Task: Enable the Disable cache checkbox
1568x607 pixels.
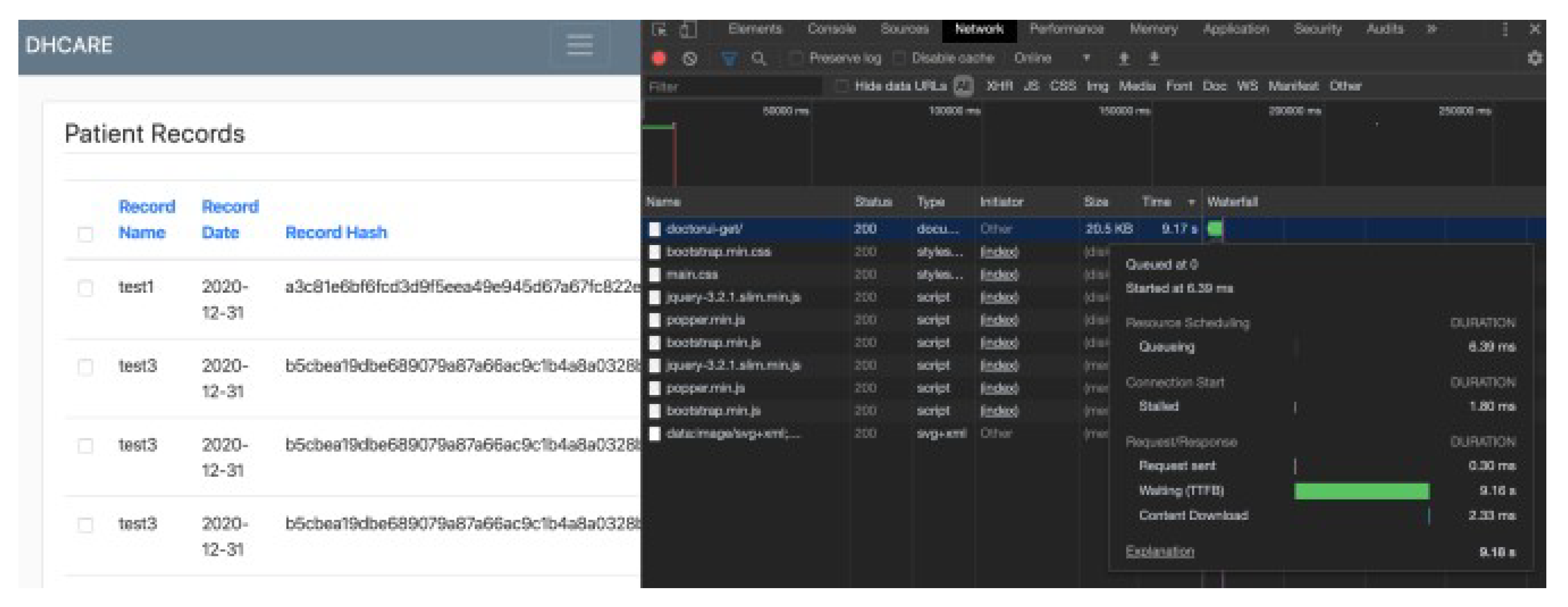Action: coord(898,58)
